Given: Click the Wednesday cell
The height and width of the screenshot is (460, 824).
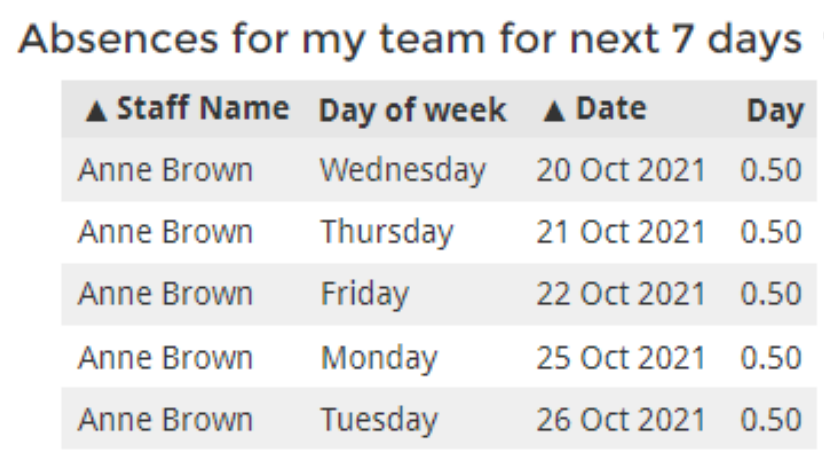Looking at the screenshot, I should (402, 170).
